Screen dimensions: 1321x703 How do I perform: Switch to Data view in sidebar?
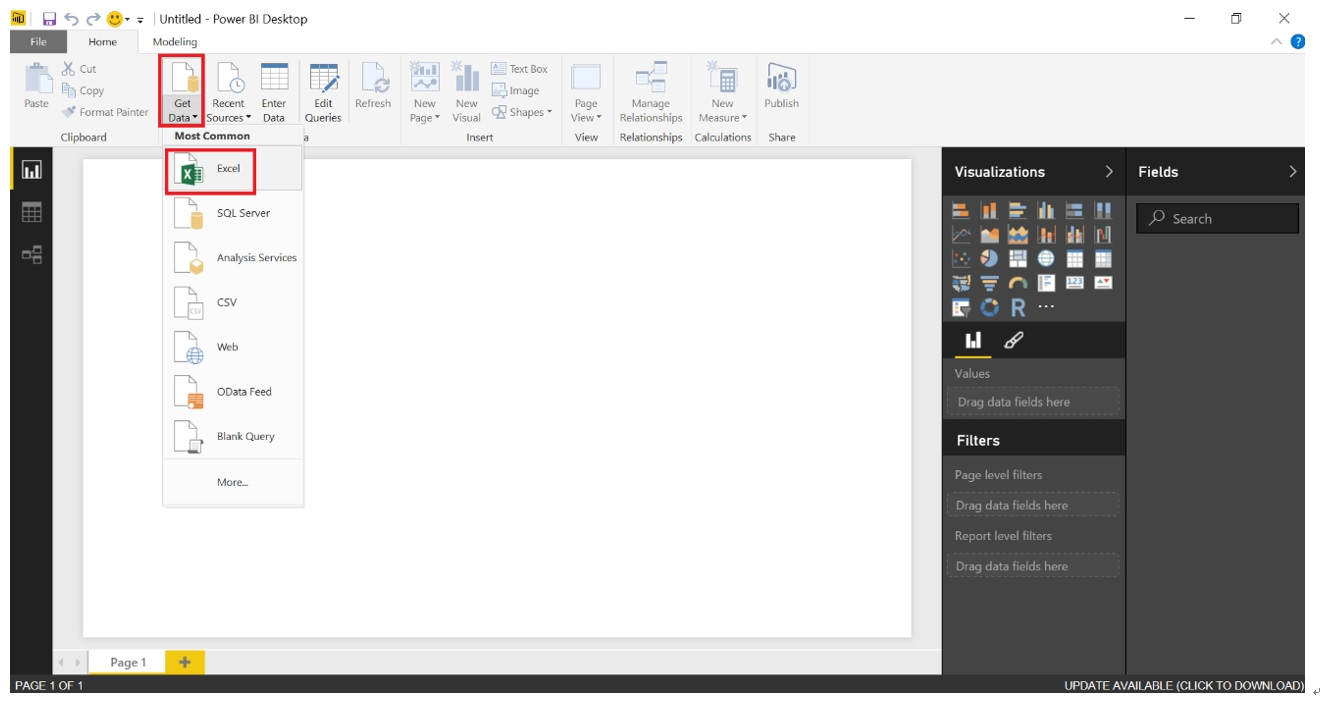point(31,212)
